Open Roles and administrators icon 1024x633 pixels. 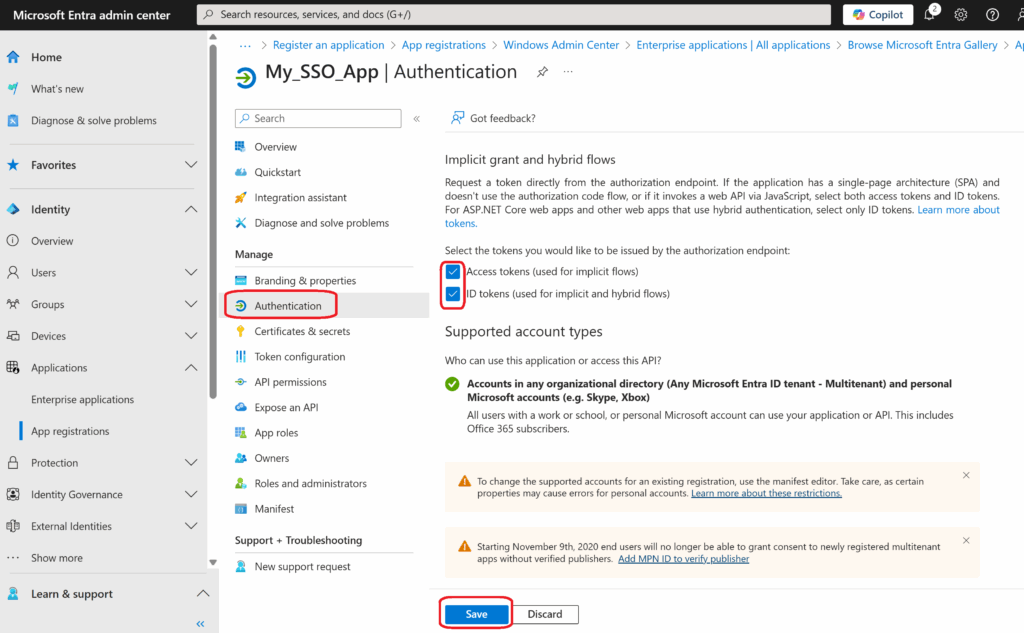(240, 483)
